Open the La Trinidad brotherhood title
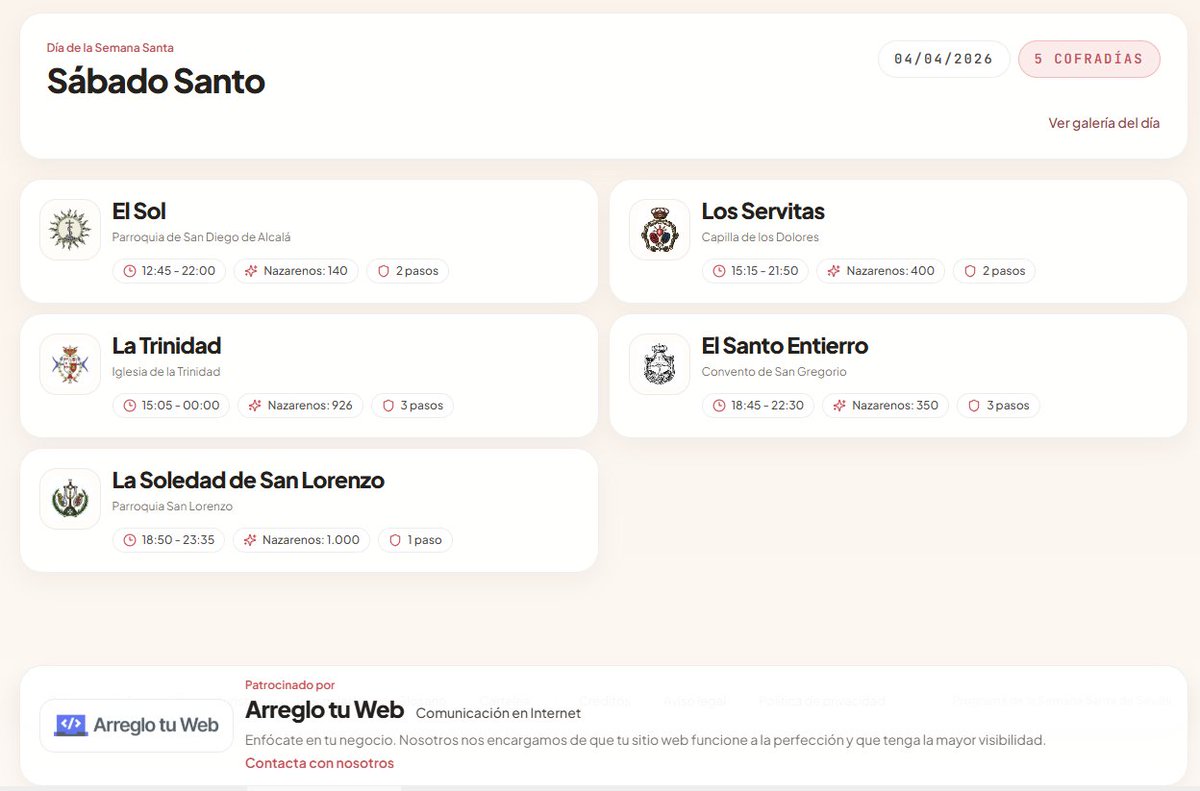 (166, 346)
